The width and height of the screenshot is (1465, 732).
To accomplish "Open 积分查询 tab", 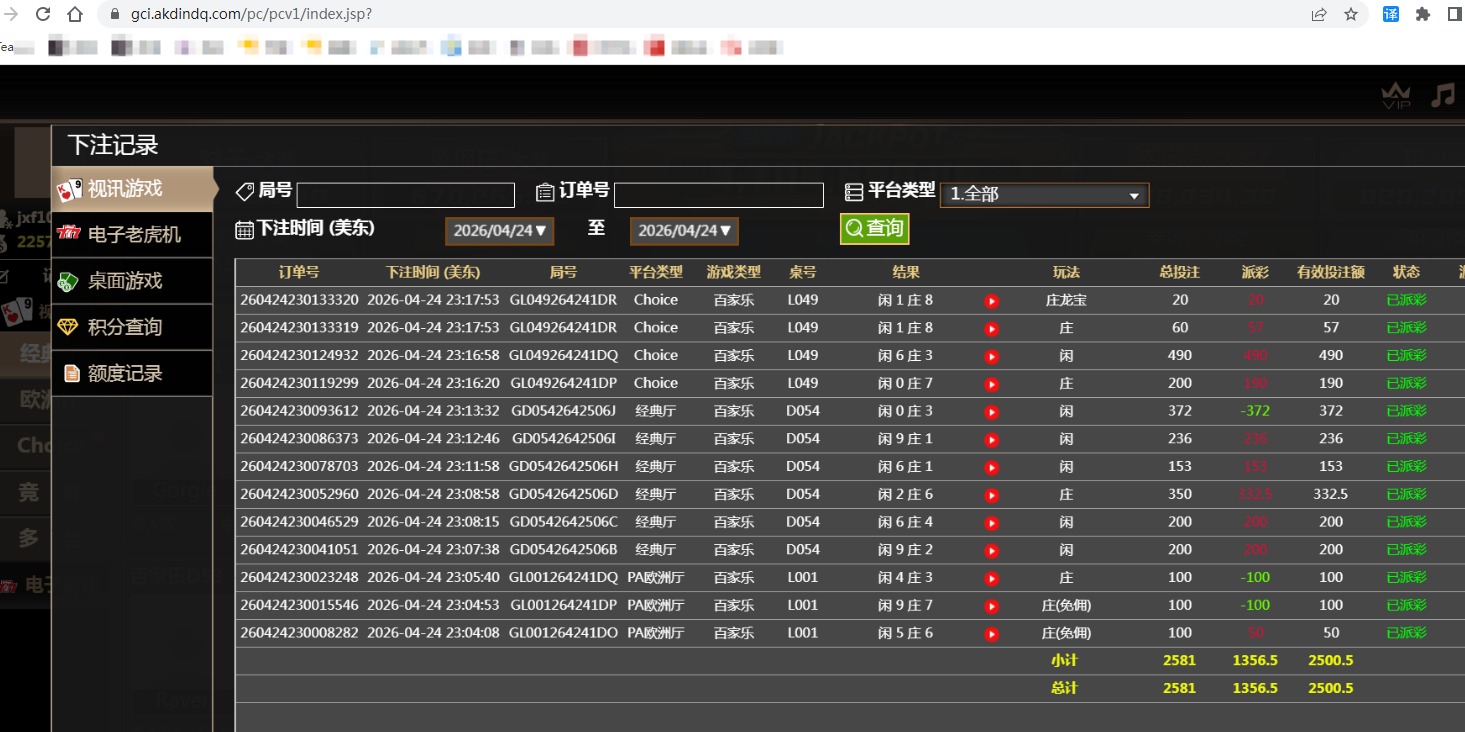I will [x=132, y=327].
